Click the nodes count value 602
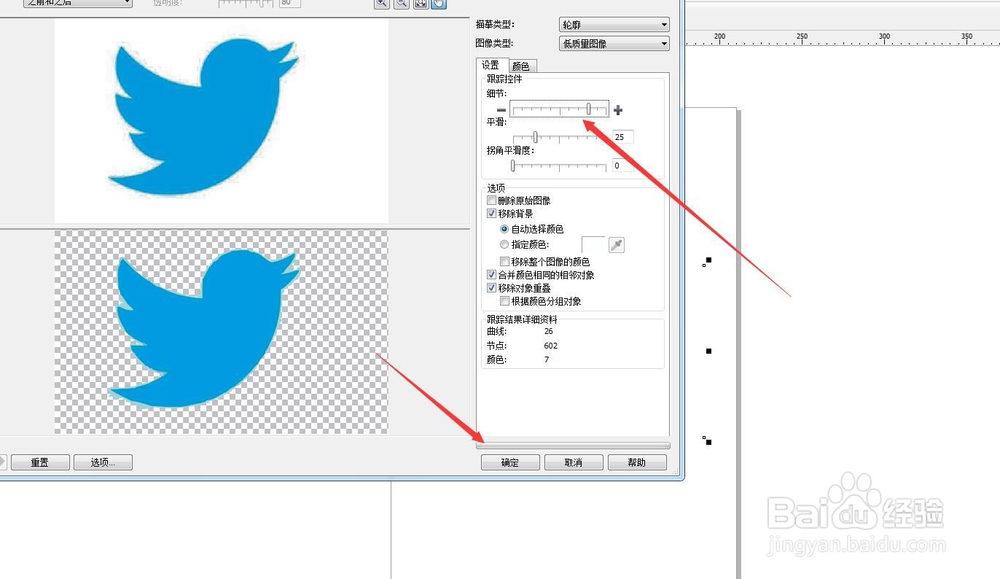 click(x=550, y=346)
